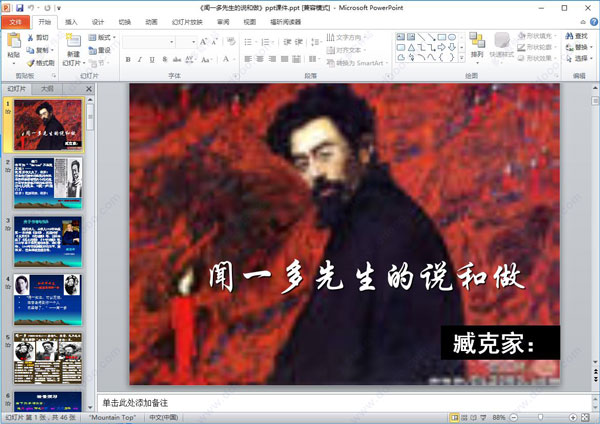Open Shape Fill dropdown
Viewport: 600px width, 424px height.
tap(537, 36)
